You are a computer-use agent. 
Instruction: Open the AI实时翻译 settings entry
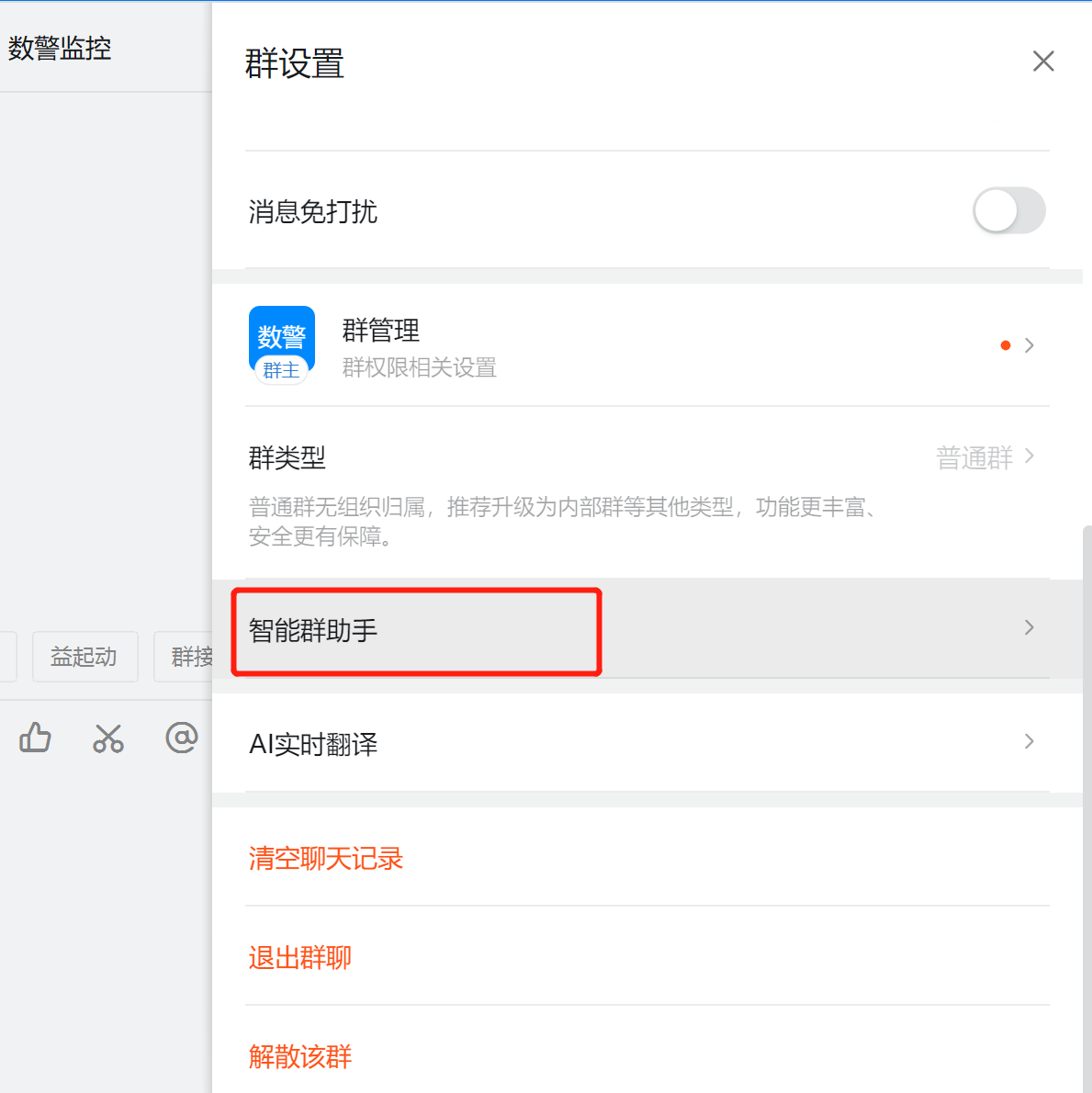coord(313,744)
